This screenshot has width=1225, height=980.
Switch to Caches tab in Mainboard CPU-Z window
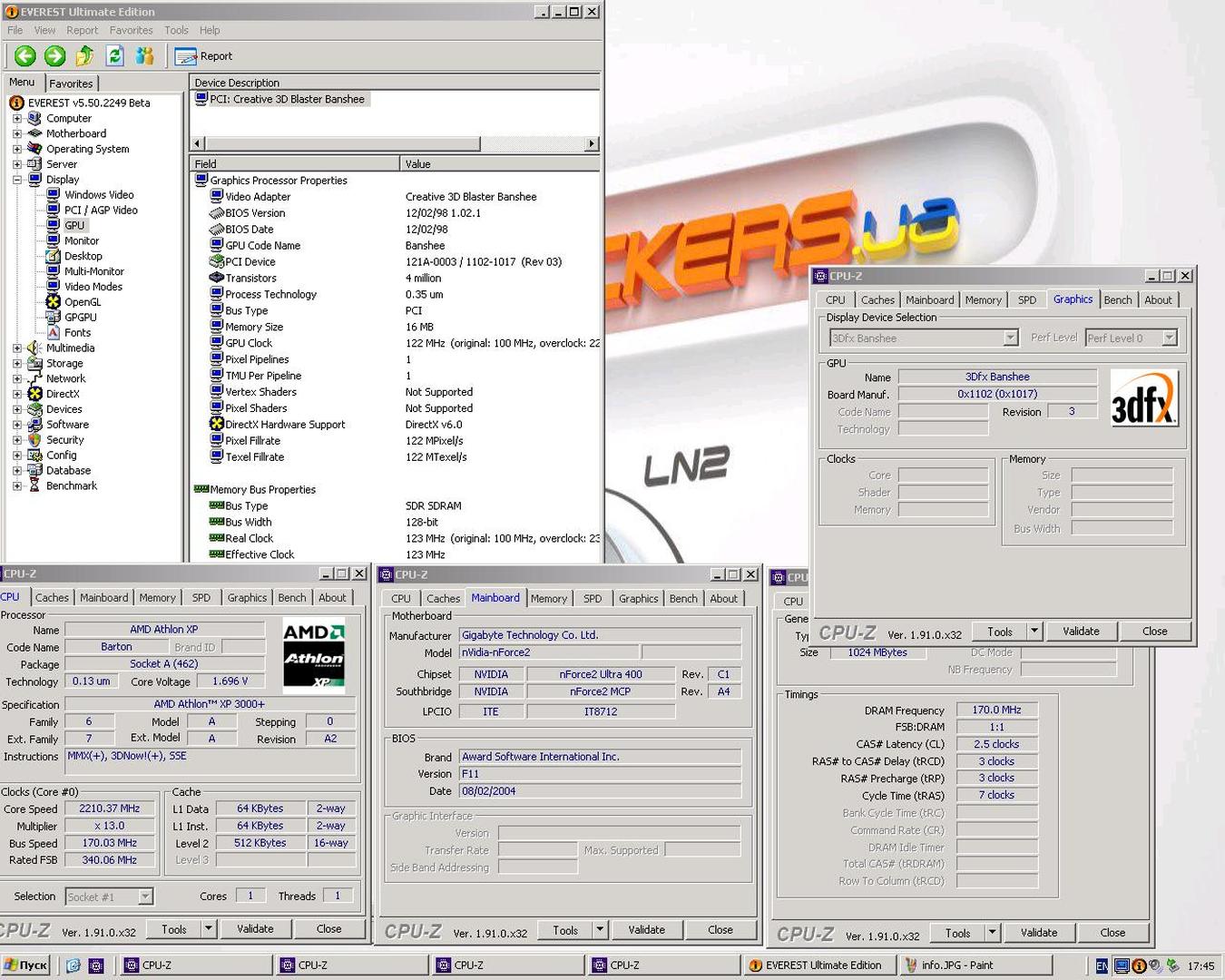[443, 599]
